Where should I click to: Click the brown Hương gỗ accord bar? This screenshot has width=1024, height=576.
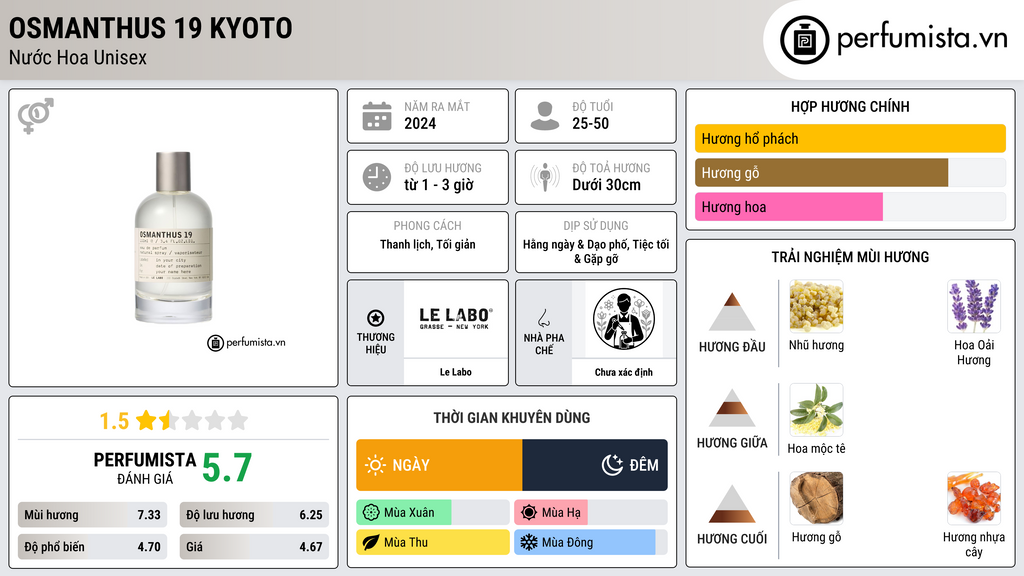[822, 172]
